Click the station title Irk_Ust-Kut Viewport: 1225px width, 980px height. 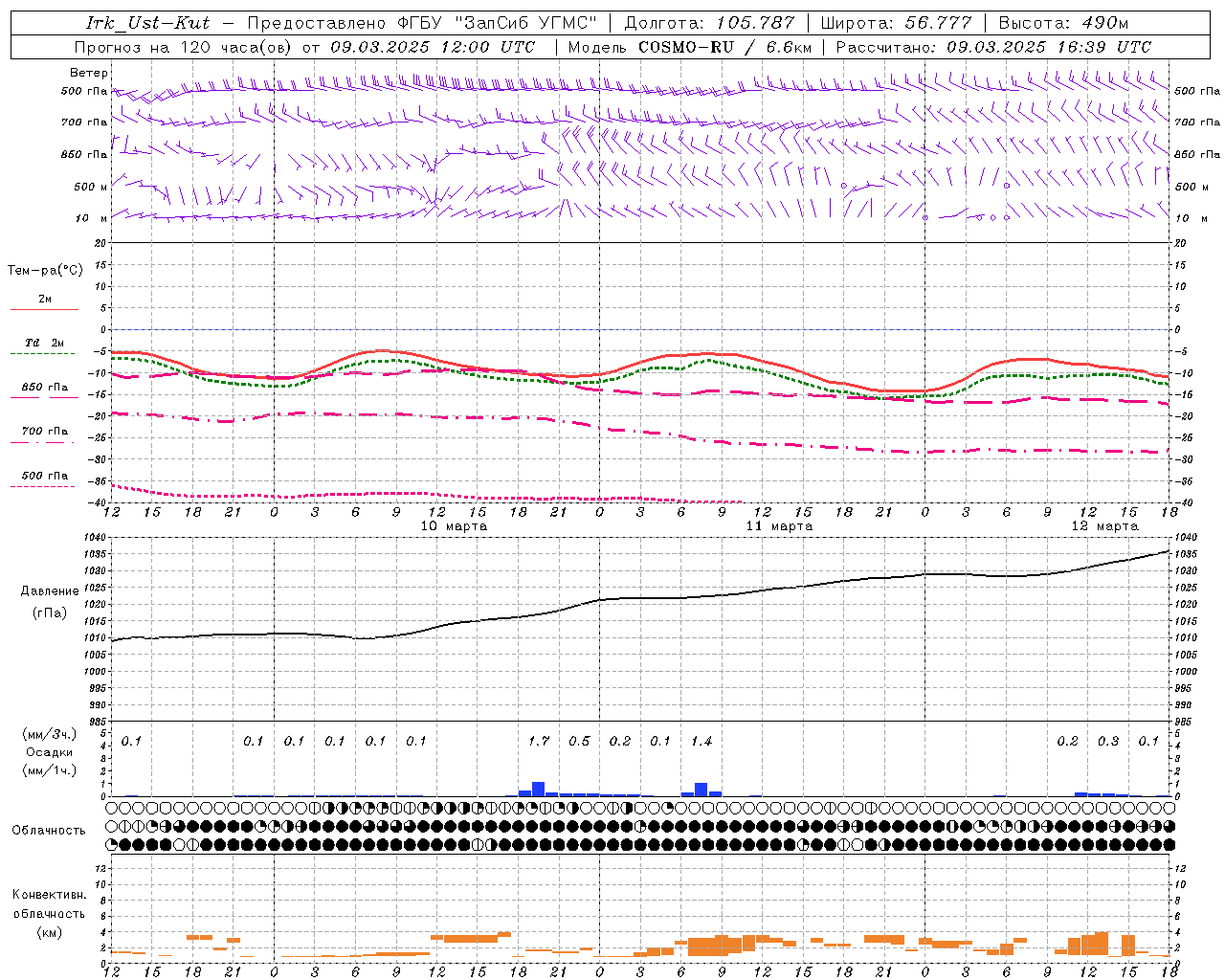click(148, 23)
